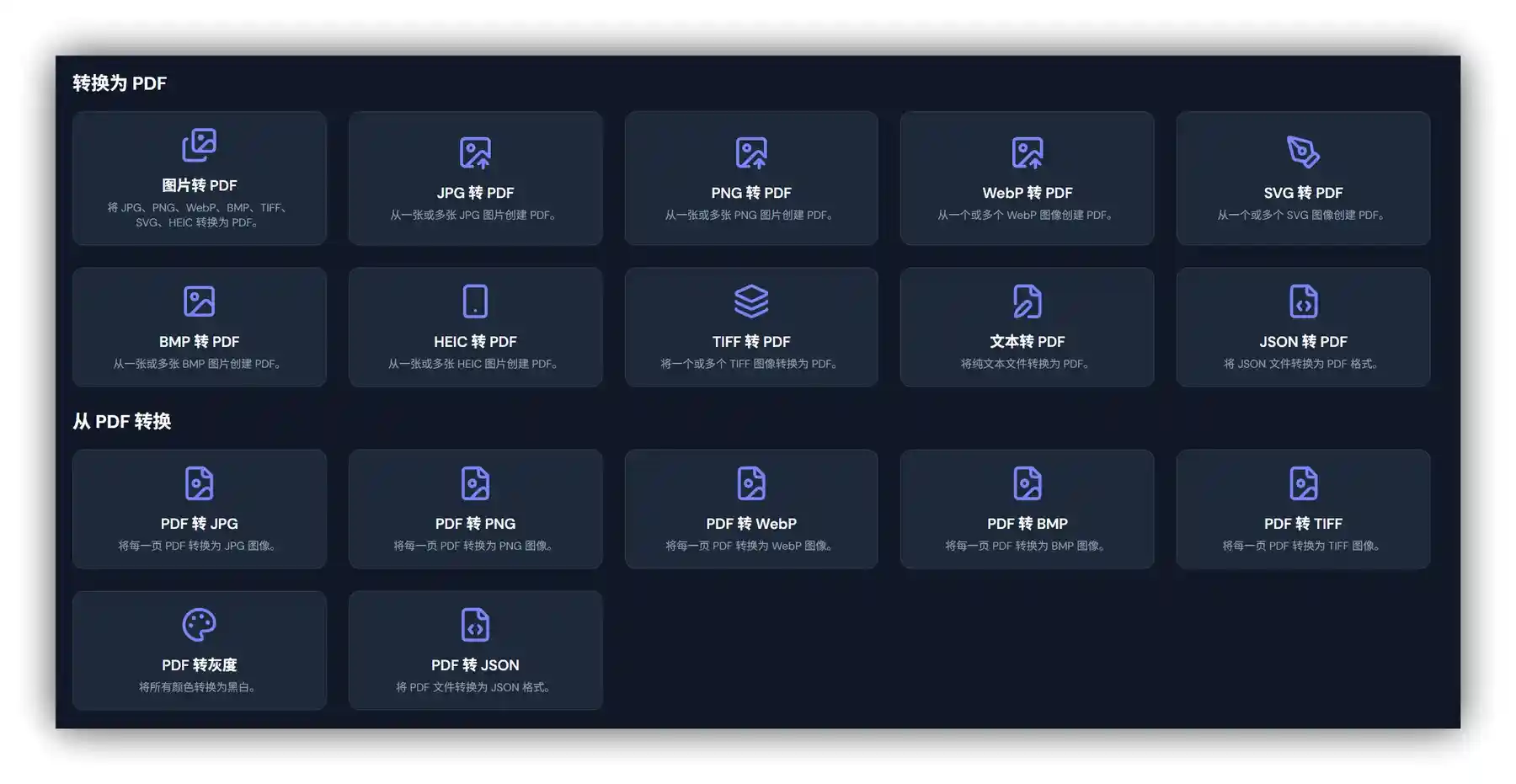Select the PDF 转 BMP tool card

pyautogui.click(x=1027, y=509)
